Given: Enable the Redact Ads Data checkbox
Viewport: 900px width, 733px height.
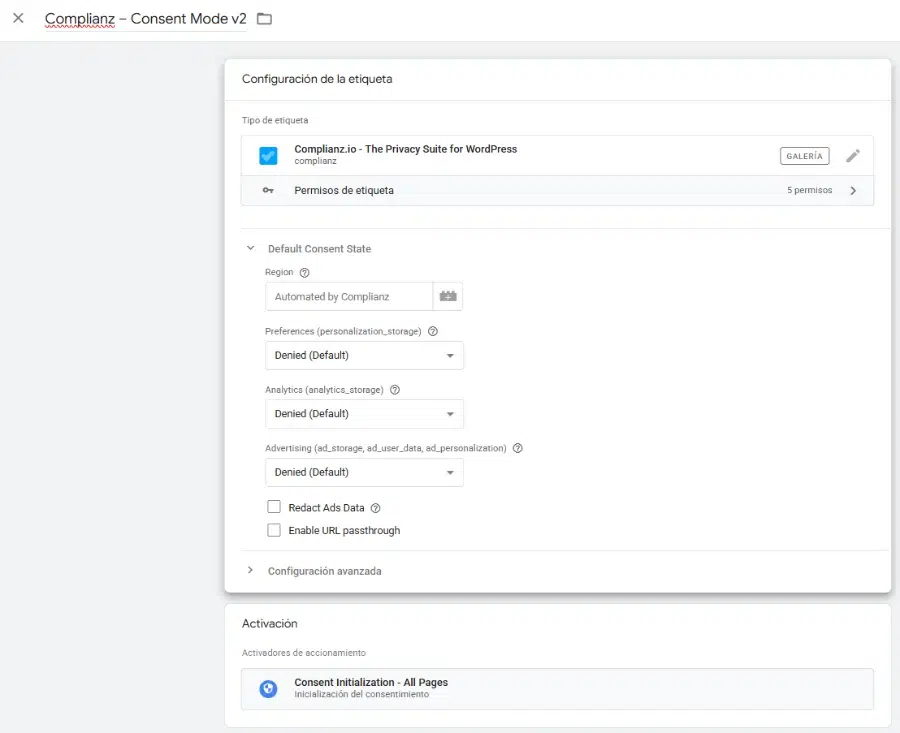Looking at the screenshot, I should click(x=274, y=507).
